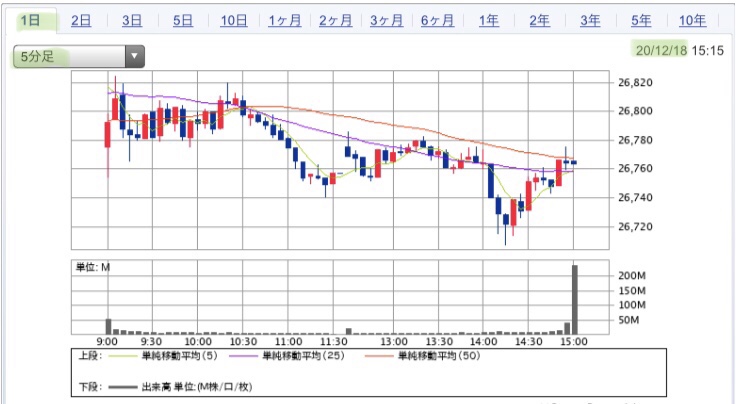Switch to the 6ヶ月 tab

437,21
